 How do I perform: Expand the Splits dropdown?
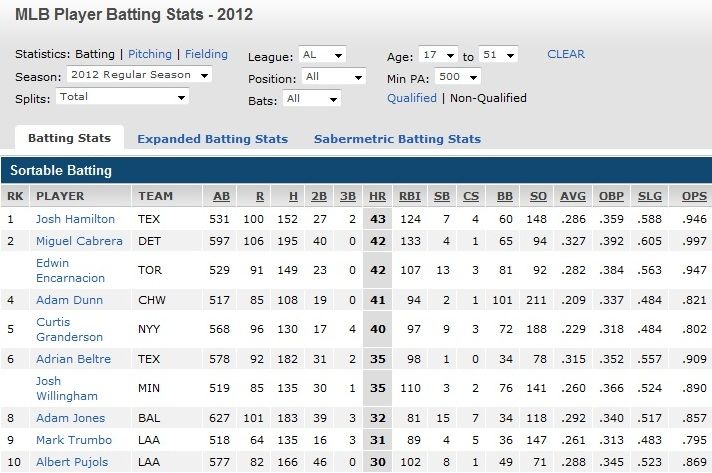tap(122, 97)
